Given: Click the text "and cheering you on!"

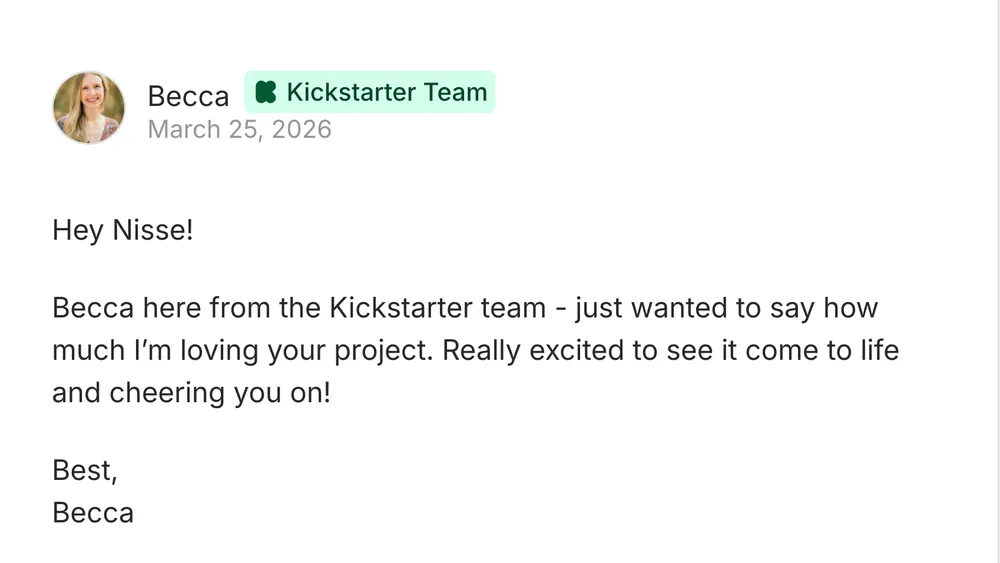Looking at the screenshot, I should [x=190, y=393].
